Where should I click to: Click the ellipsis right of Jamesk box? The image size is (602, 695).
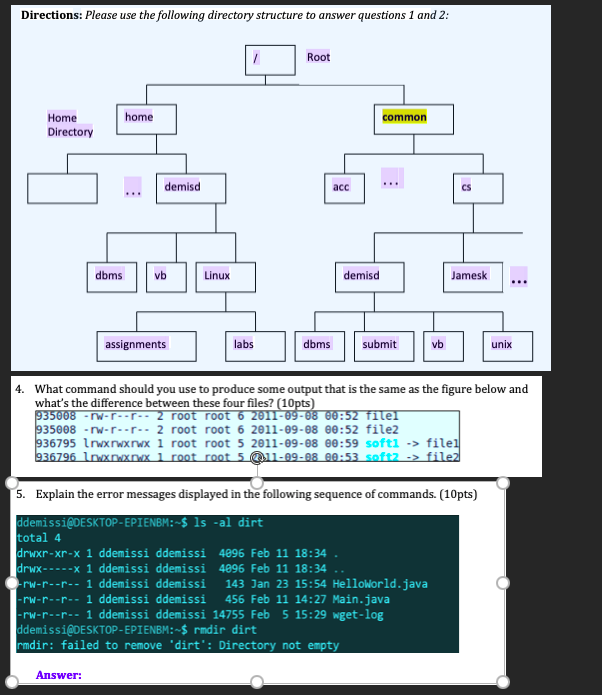click(x=519, y=277)
